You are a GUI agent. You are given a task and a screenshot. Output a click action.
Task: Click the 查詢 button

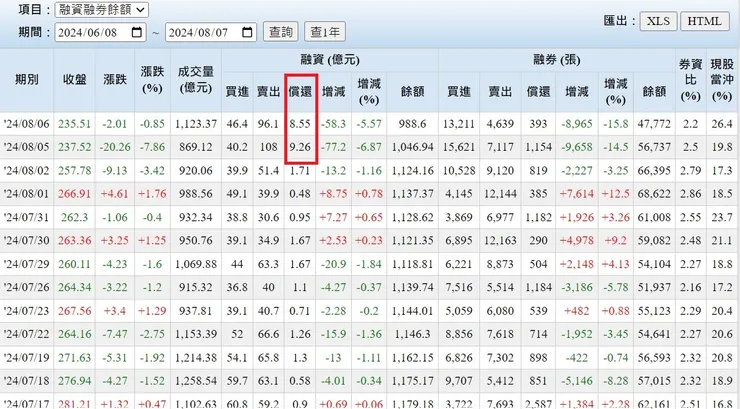tap(280, 32)
